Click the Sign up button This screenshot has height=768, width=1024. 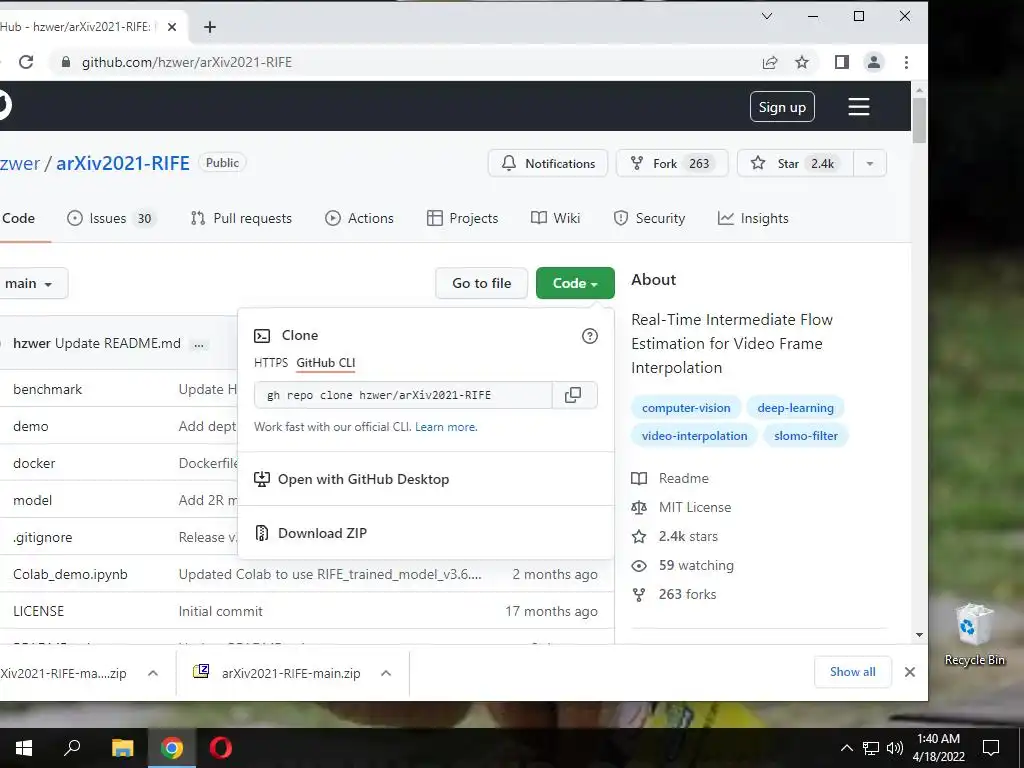(782, 106)
